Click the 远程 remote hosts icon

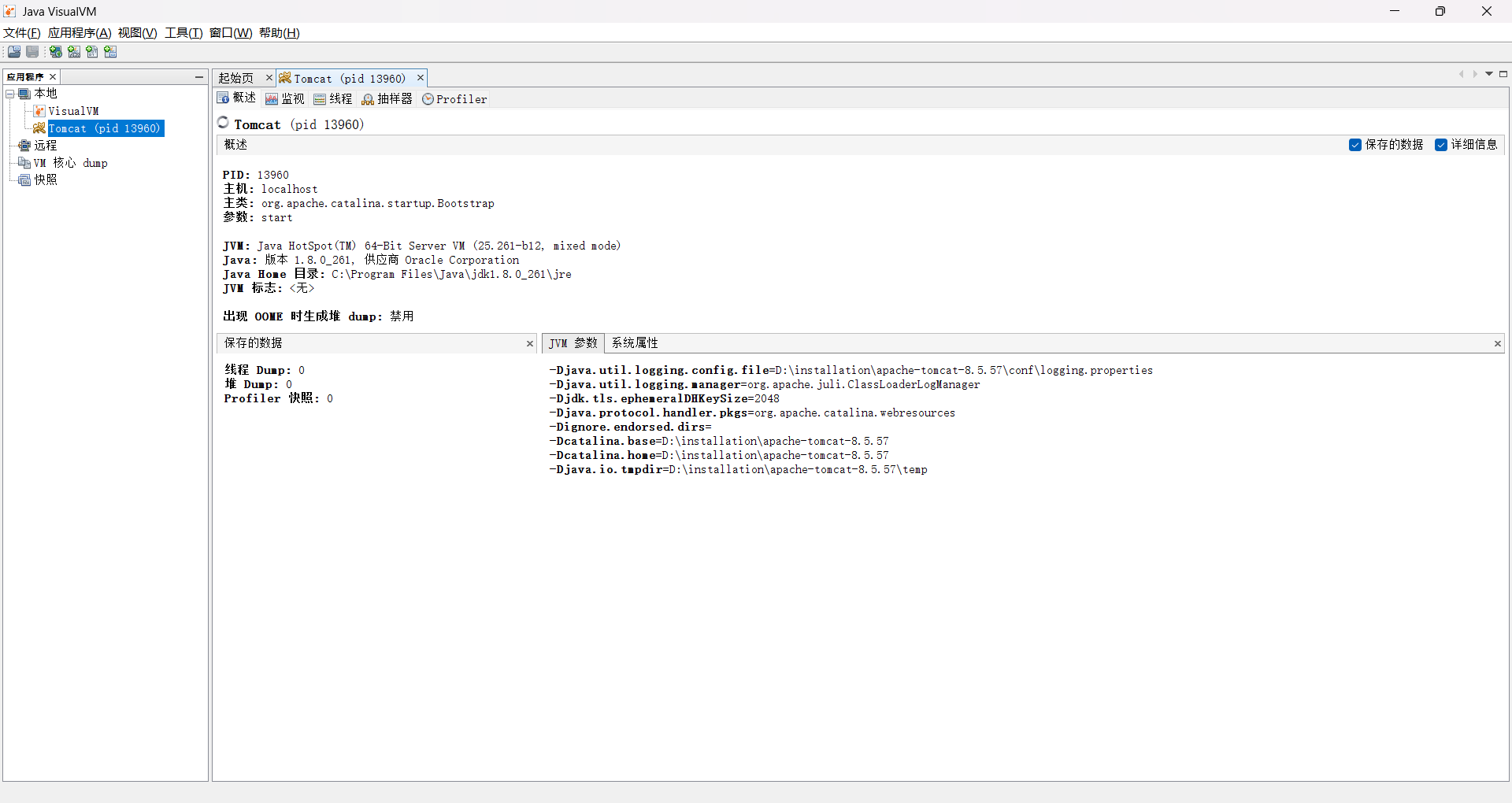tap(24, 146)
